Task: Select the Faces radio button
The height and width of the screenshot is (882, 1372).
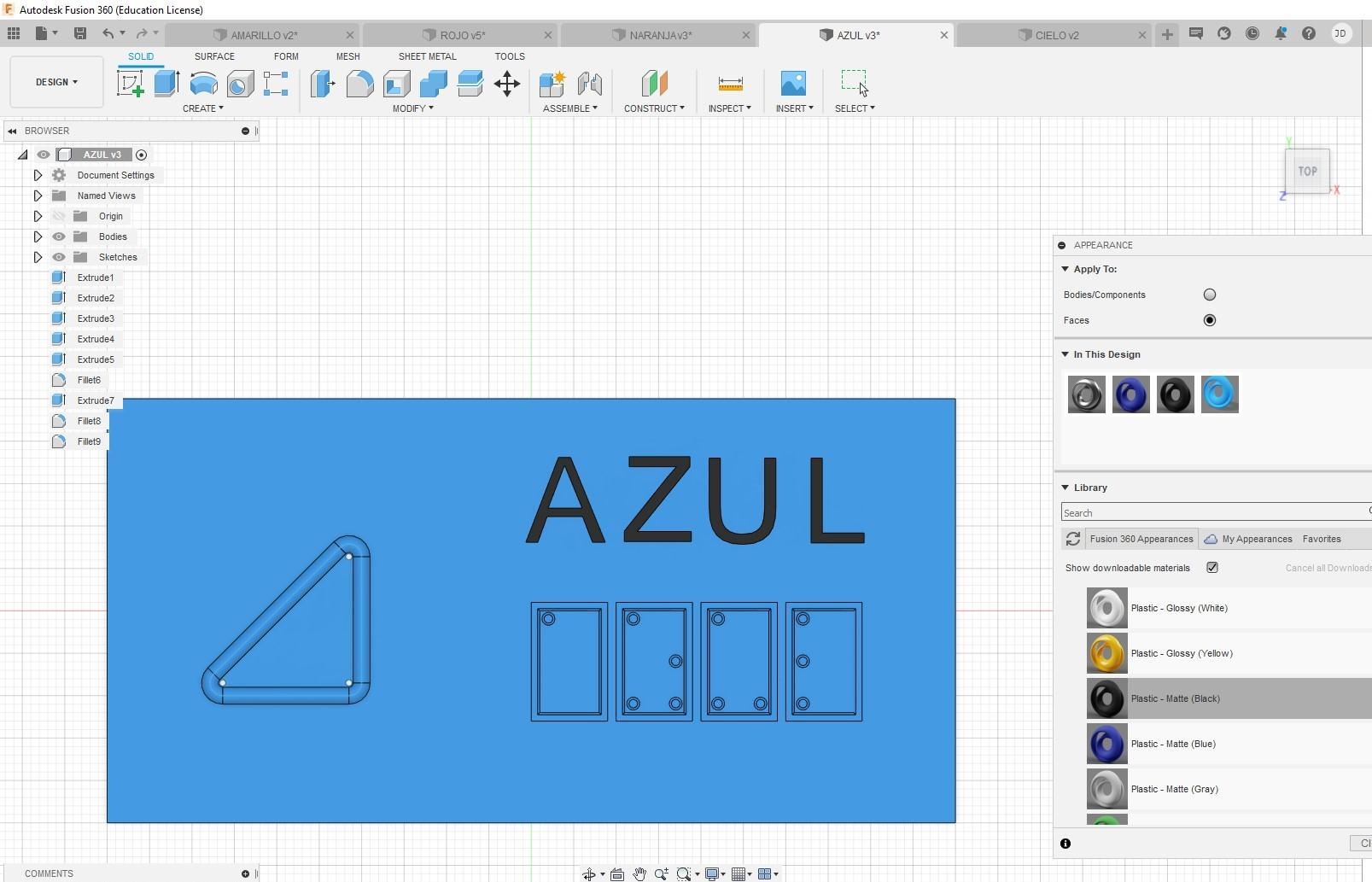Action: [1210, 320]
